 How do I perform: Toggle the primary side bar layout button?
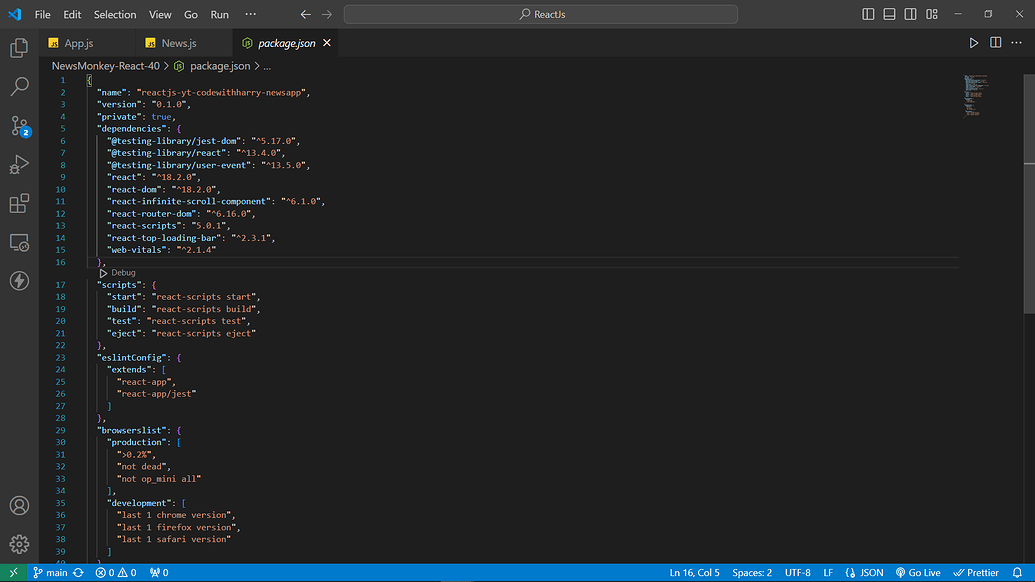pyautogui.click(x=867, y=15)
